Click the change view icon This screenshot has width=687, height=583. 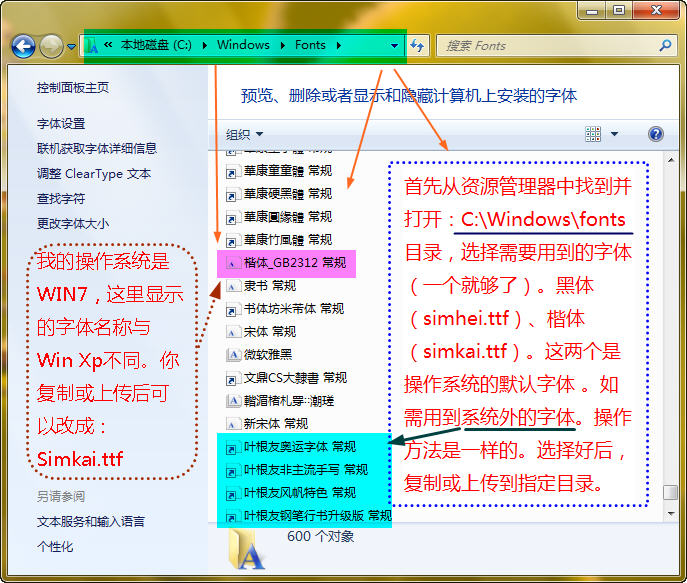click(593, 134)
